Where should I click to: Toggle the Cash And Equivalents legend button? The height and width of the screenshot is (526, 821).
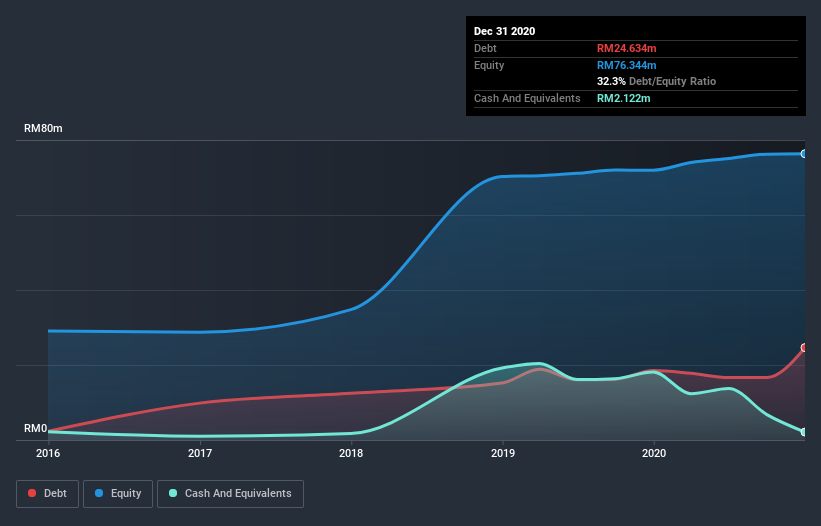230,494
